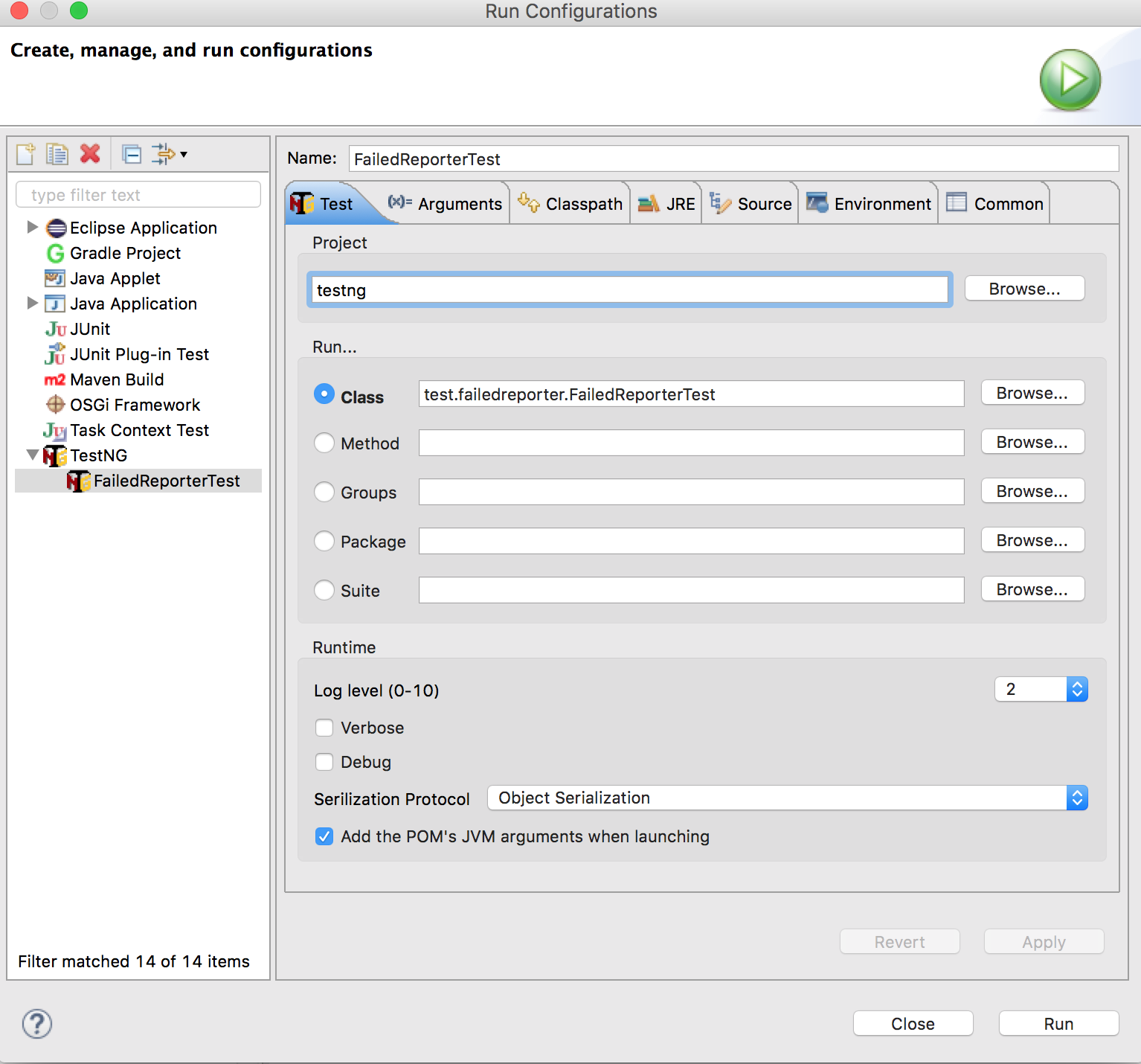Screen dimensions: 1141x1064
Task: Open the Serialization Protocol dropdown
Action: (x=787, y=798)
